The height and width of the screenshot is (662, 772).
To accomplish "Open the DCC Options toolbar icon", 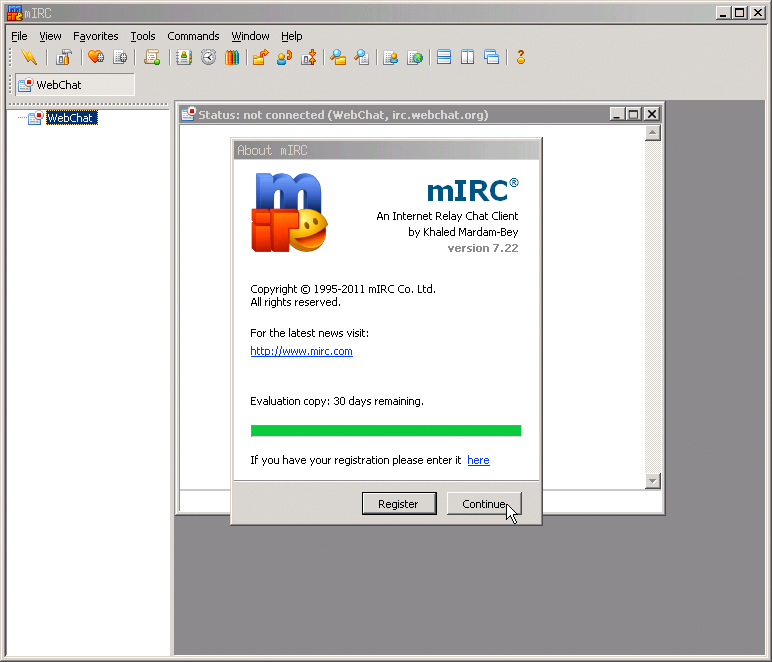I will [309, 58].
